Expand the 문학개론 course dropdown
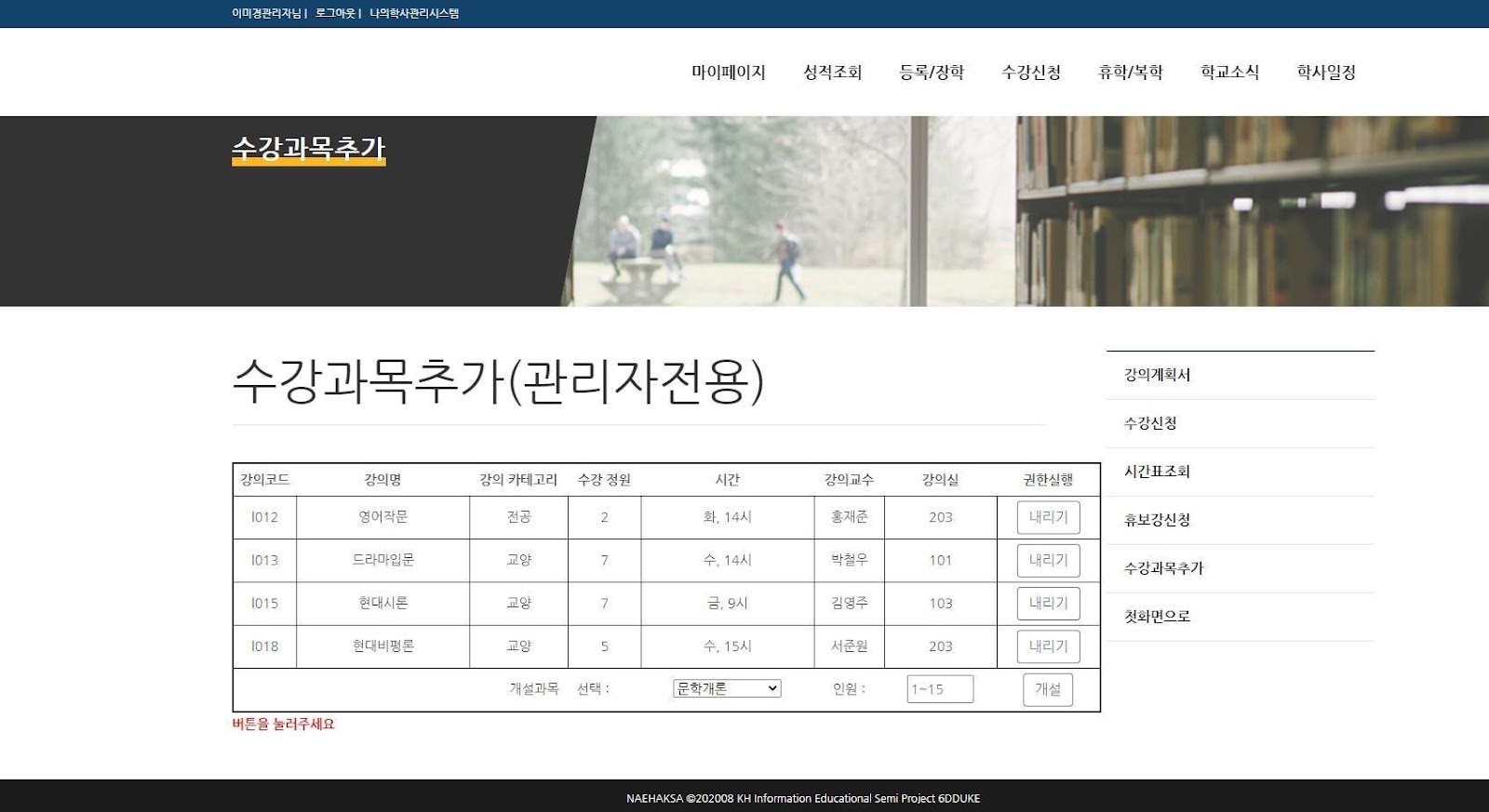 (x=727, y=688)
